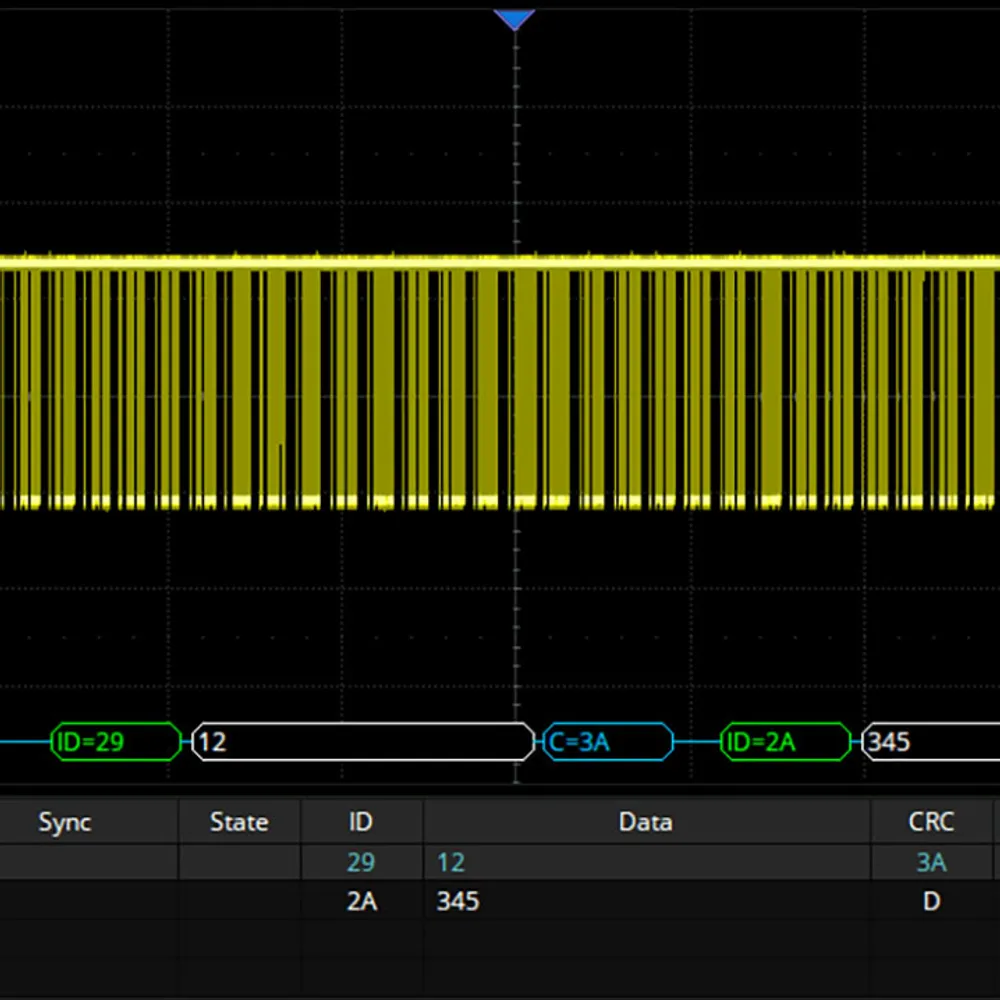Sort by the ID column header
Screen dimensions: 1000x1000
361,822
